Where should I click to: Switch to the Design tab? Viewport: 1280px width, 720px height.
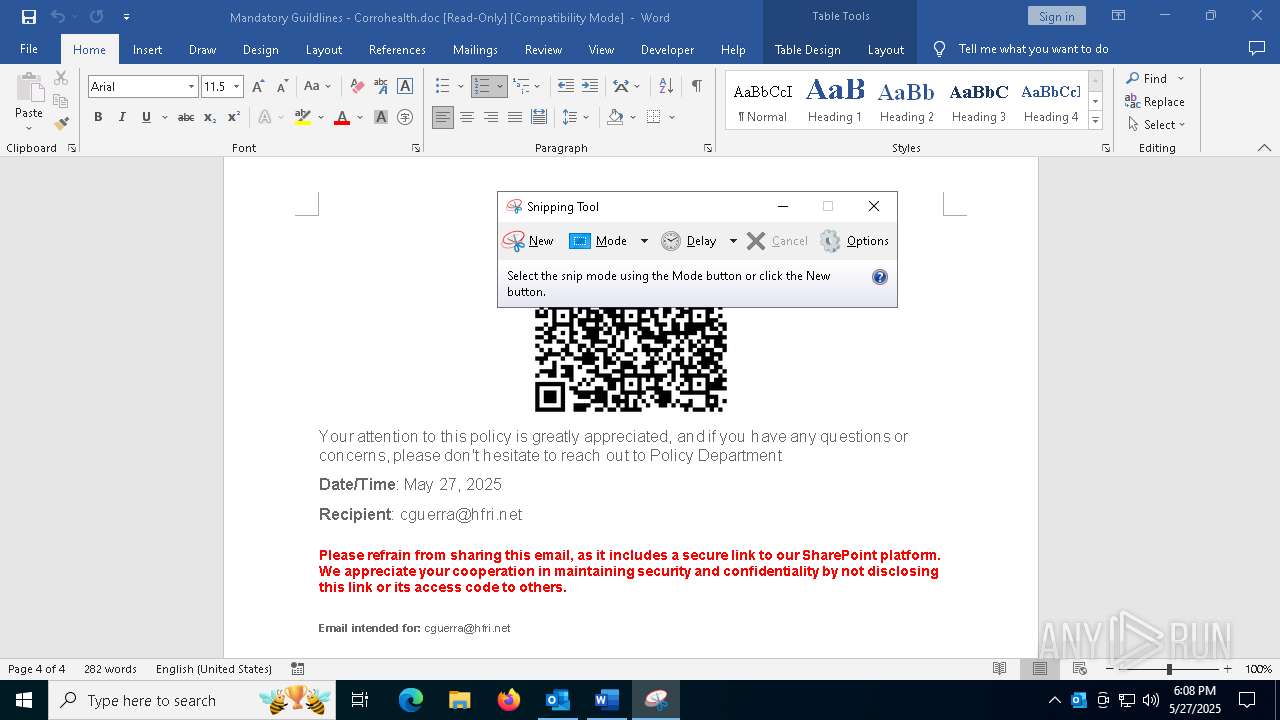(x=260, y=49)
